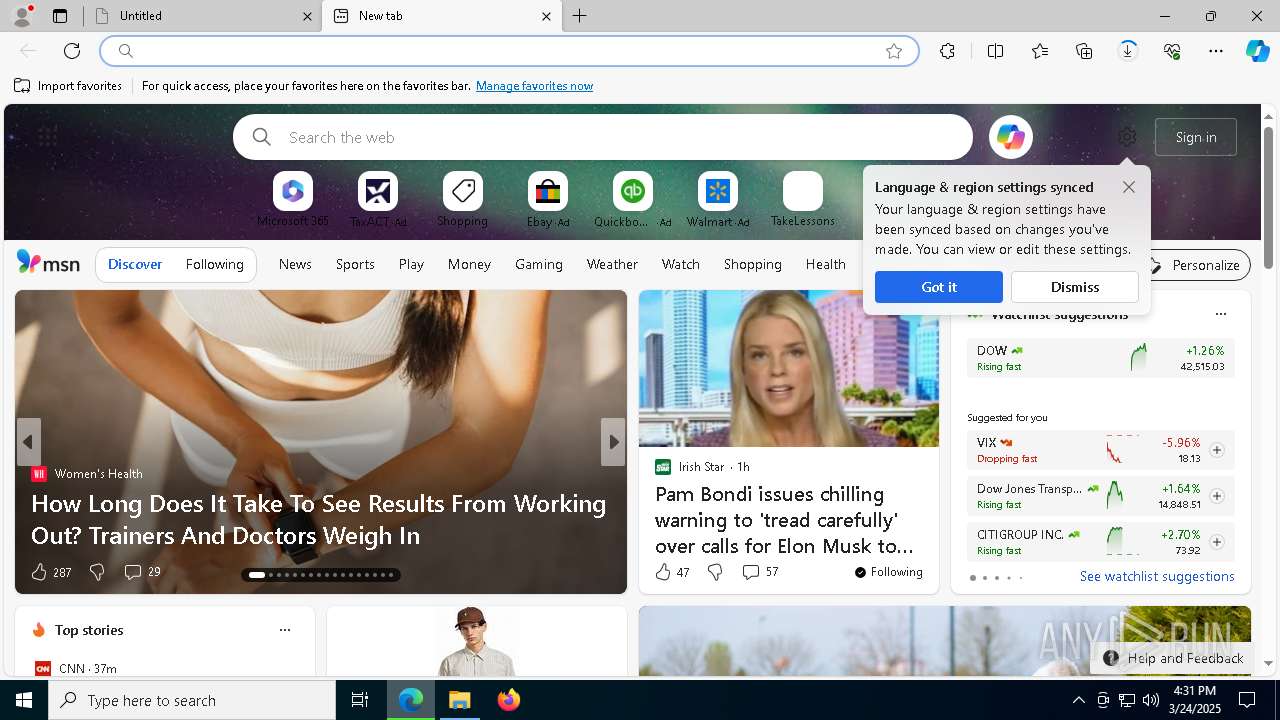Screen dimensions: 1280x720
Task: Toggle Following on Irish Star article
Action: click(x=888, y=572)
